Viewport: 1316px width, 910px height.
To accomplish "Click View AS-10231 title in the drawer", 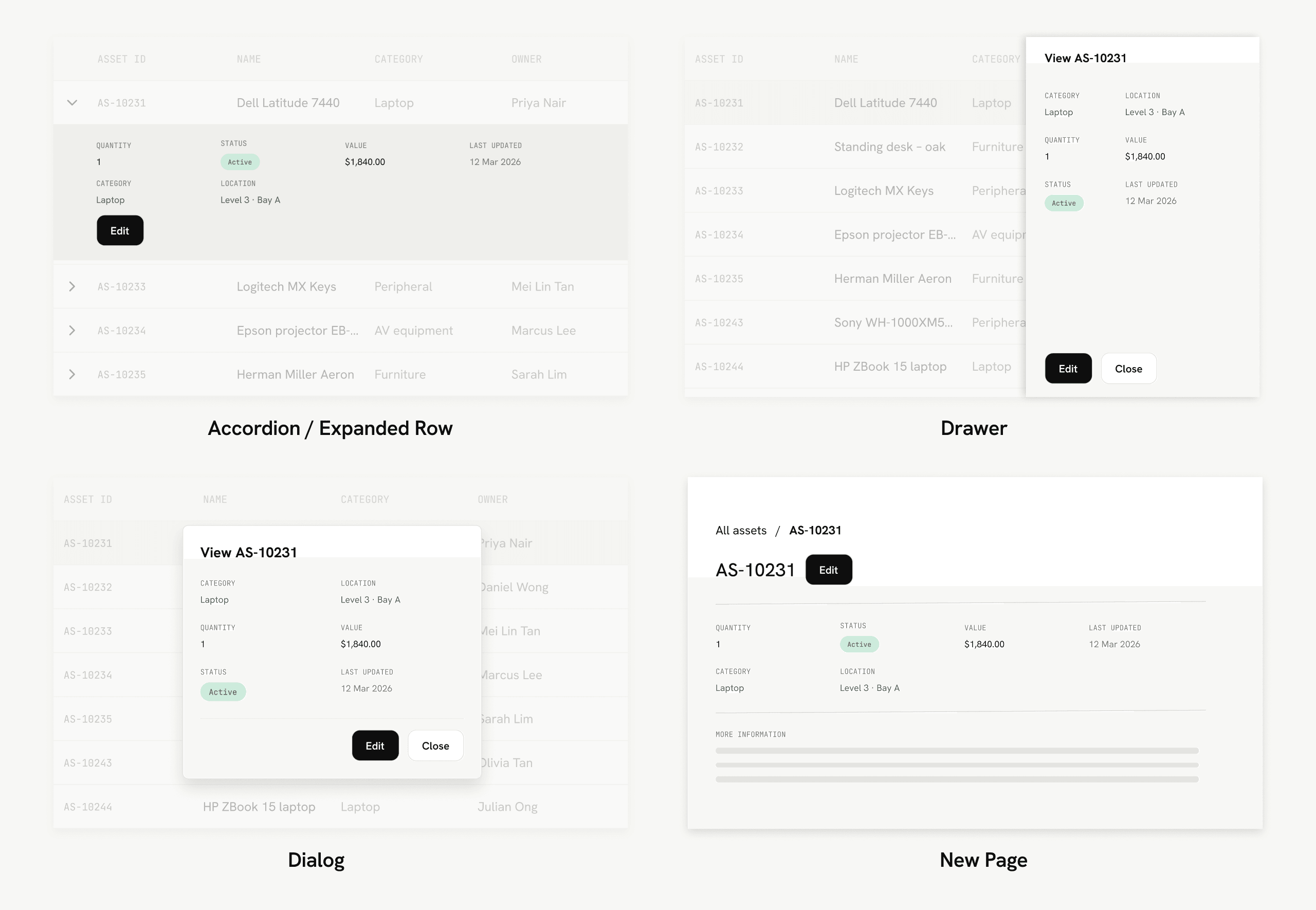I will point(1085,58).
